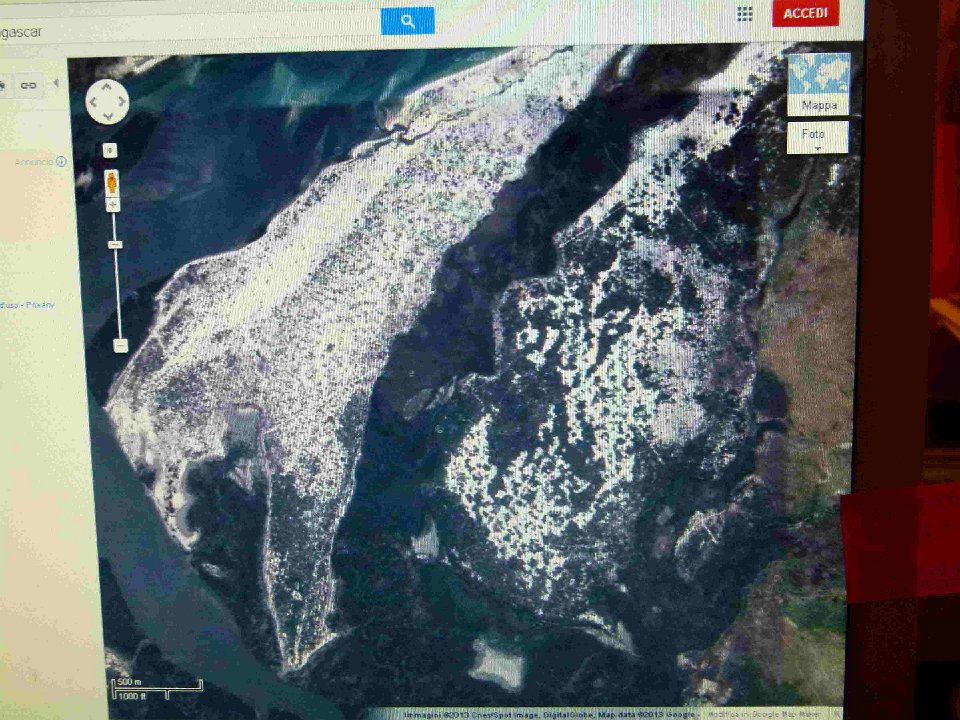Pan the map right with the arrow
The width and height of the screenshot is (960, 720).
[122, 102]
